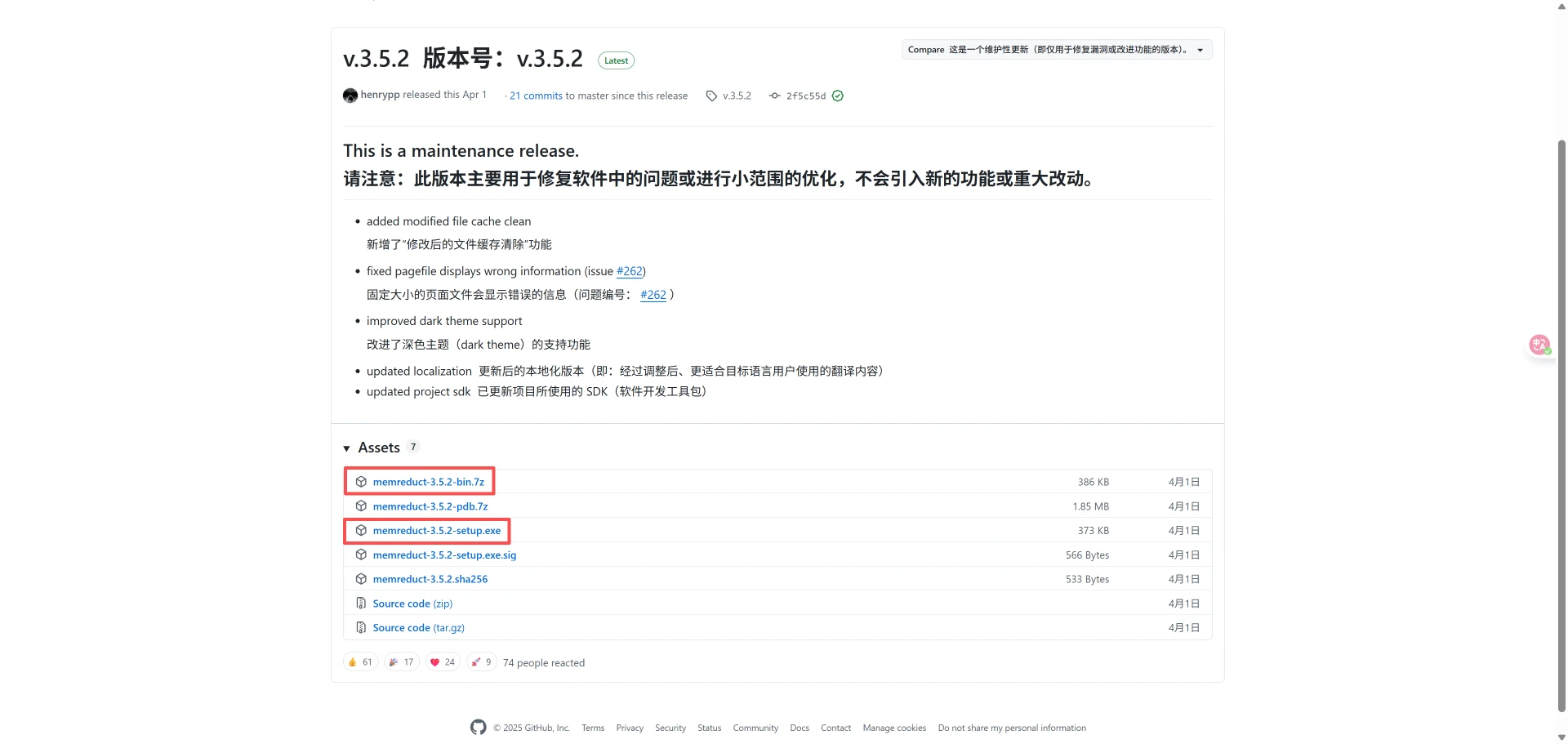Click the '© 2025 GitHub, Inc.' footer text
This screenshot has width=1568, height=744.
(532, 728)
